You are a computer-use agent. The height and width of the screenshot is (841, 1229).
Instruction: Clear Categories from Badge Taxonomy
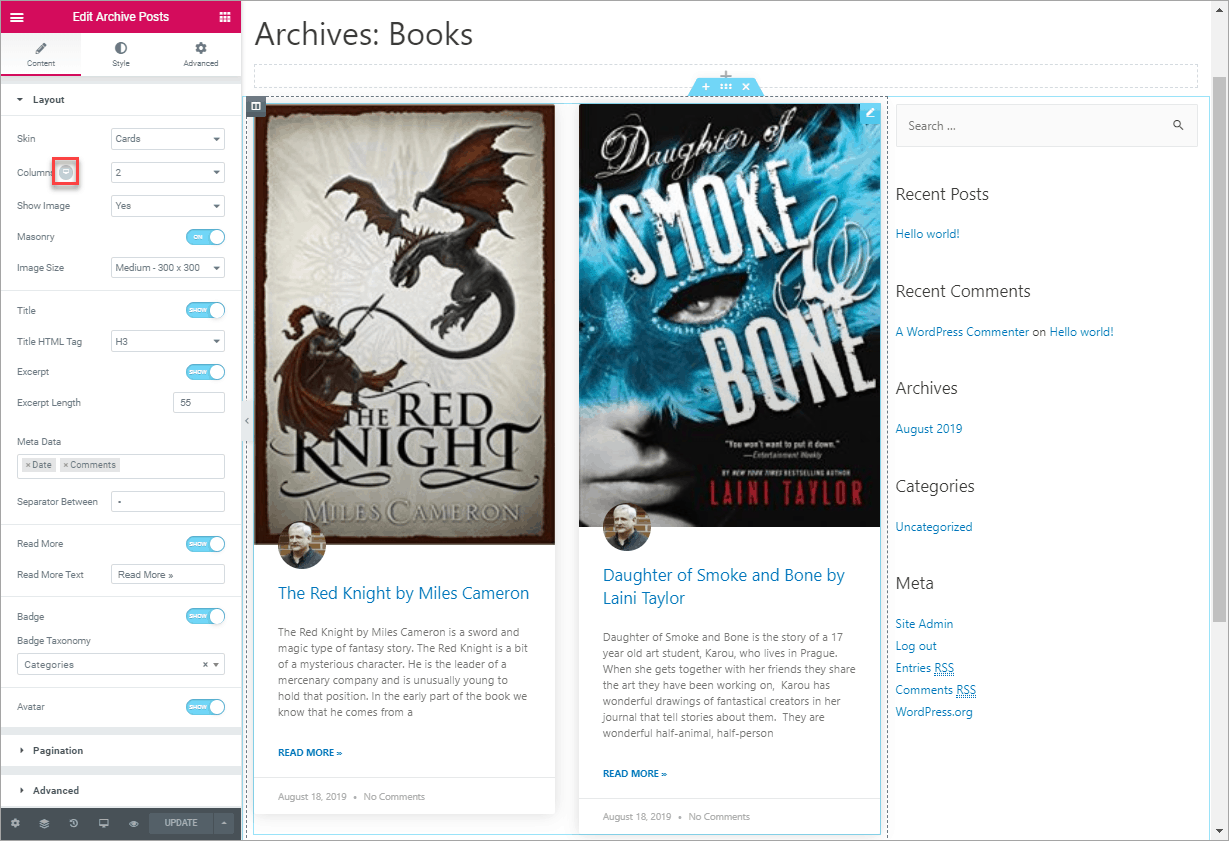(205, 664)
